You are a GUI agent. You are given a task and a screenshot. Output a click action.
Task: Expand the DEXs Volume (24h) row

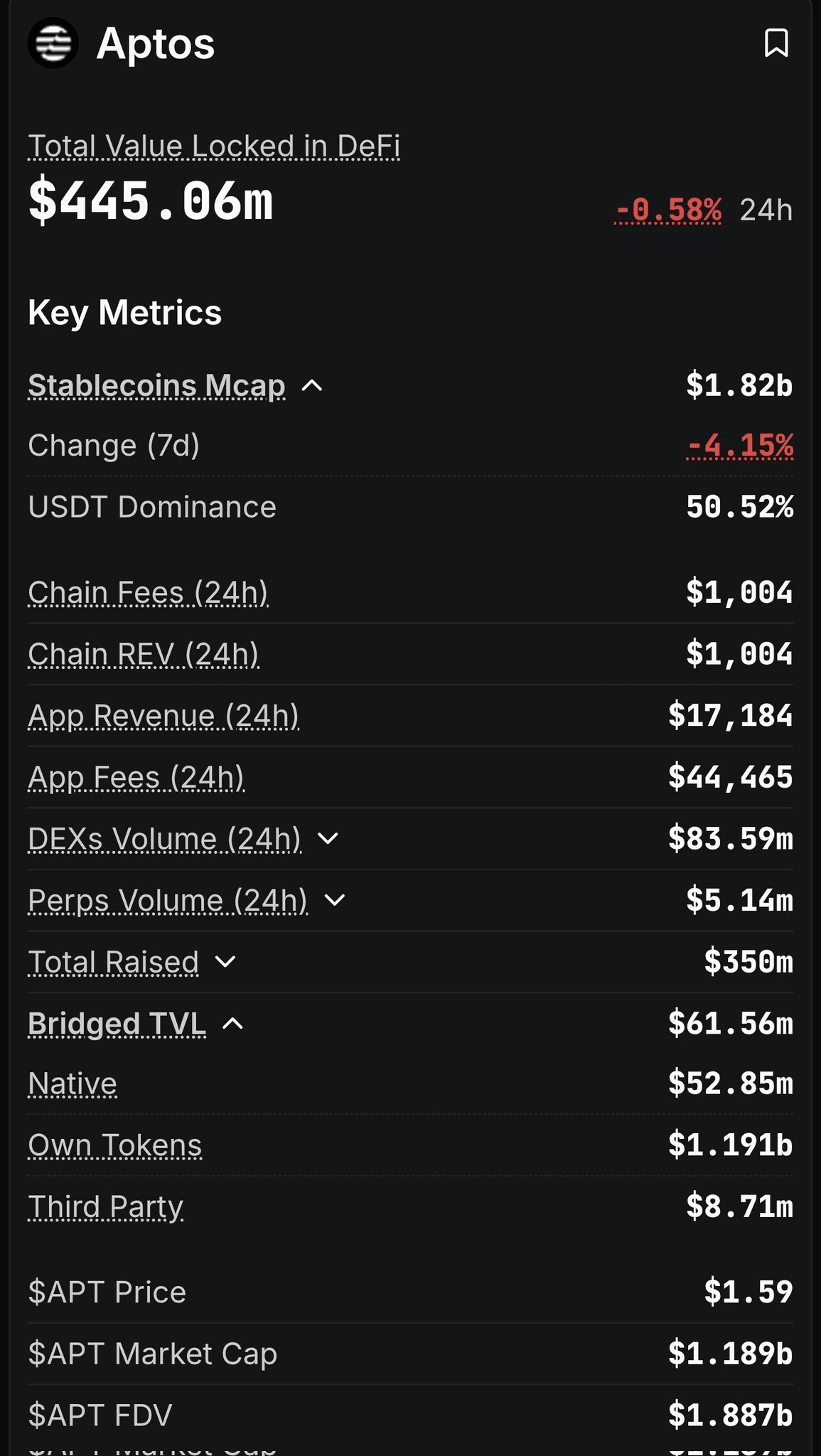coord(328,839)
